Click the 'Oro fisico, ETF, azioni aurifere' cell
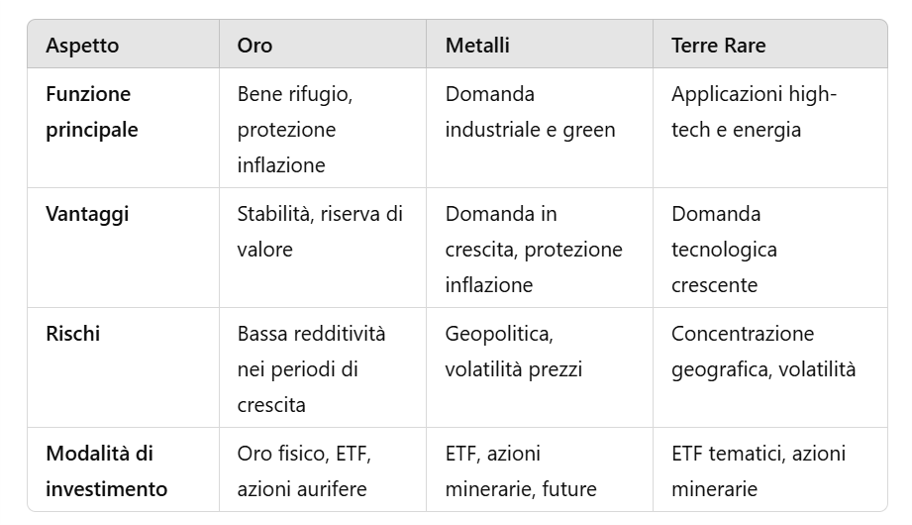 pos(304,471)
